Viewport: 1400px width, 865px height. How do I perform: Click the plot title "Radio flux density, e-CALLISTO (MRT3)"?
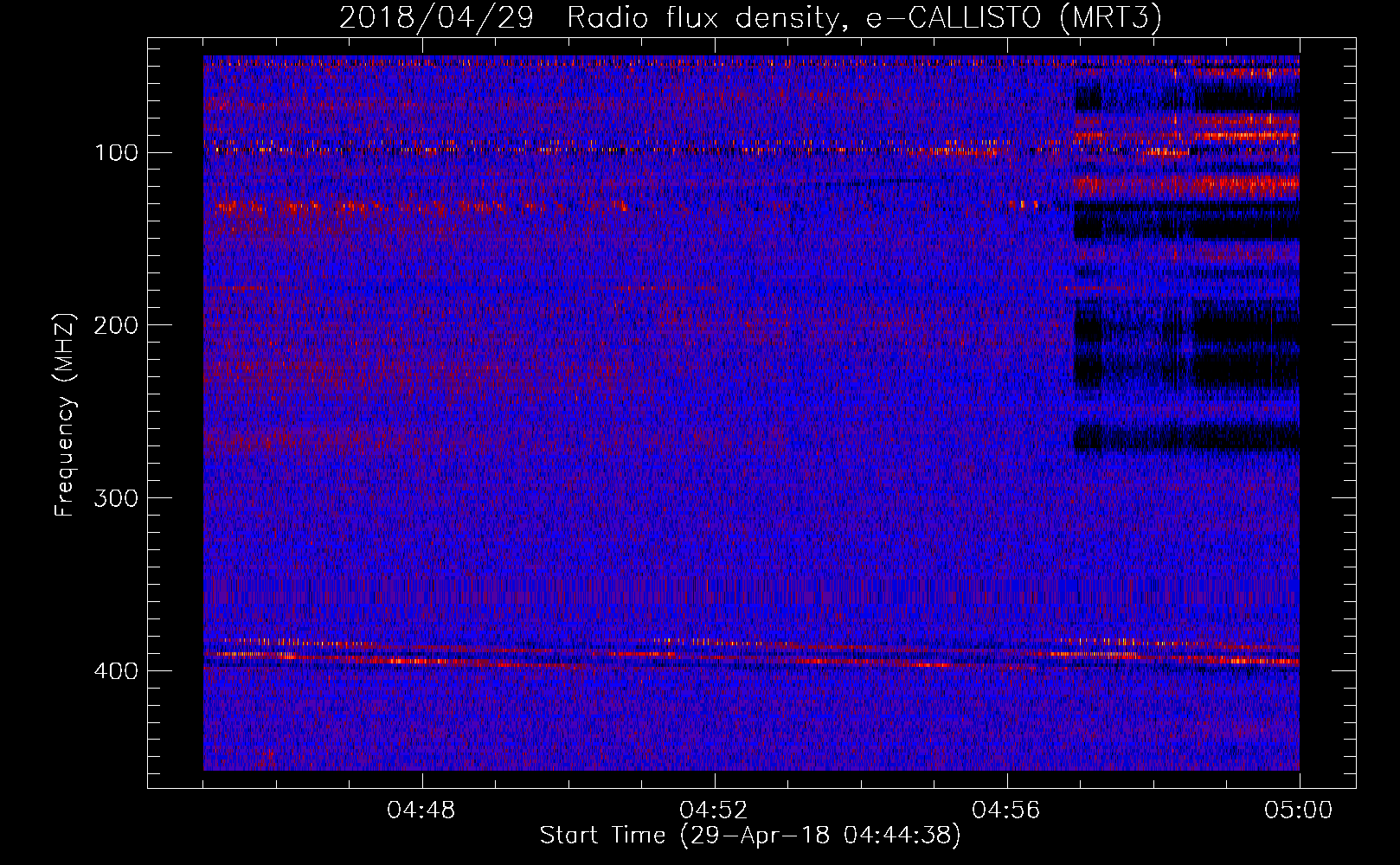864,18
